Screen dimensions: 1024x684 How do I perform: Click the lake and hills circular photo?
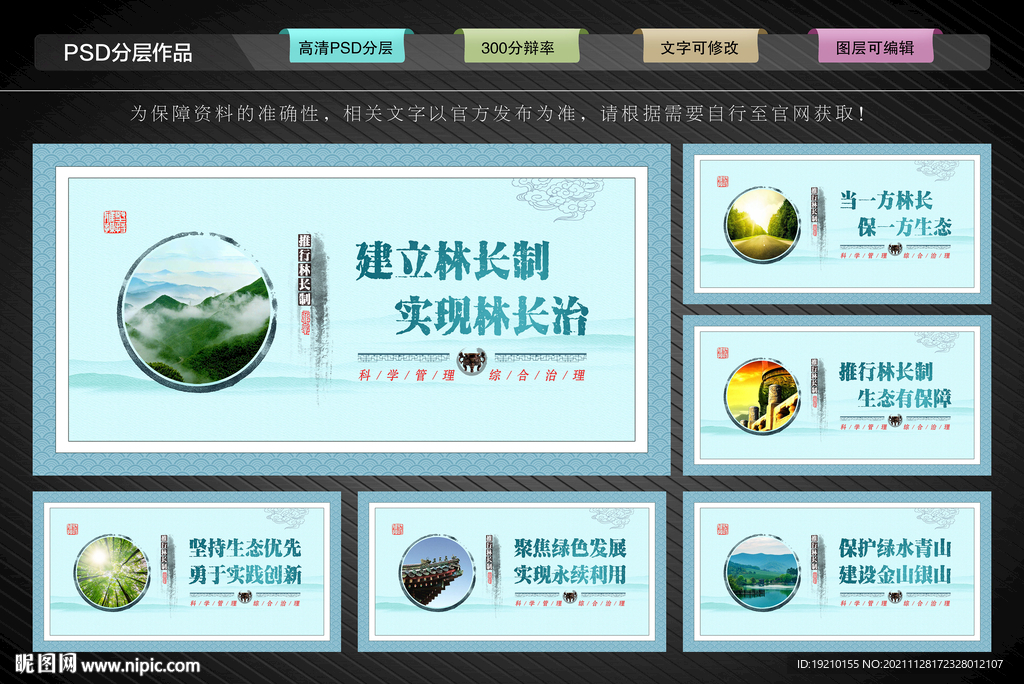(x=762, y=572)
